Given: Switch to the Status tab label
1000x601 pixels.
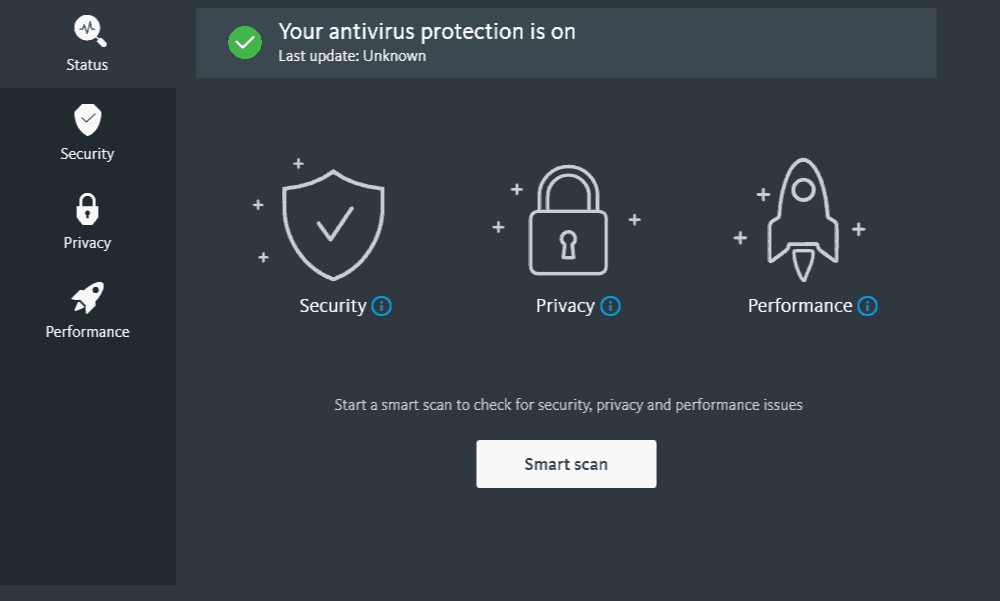Looking at the screenshot, I should click(x=87, y=64).
